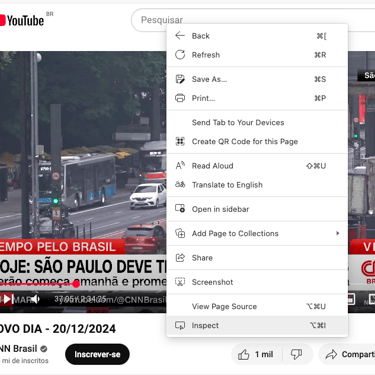Choose Share in the context menu
This screenshot has width=375, height=375.
pyautogui.click(x=257, y=258)
